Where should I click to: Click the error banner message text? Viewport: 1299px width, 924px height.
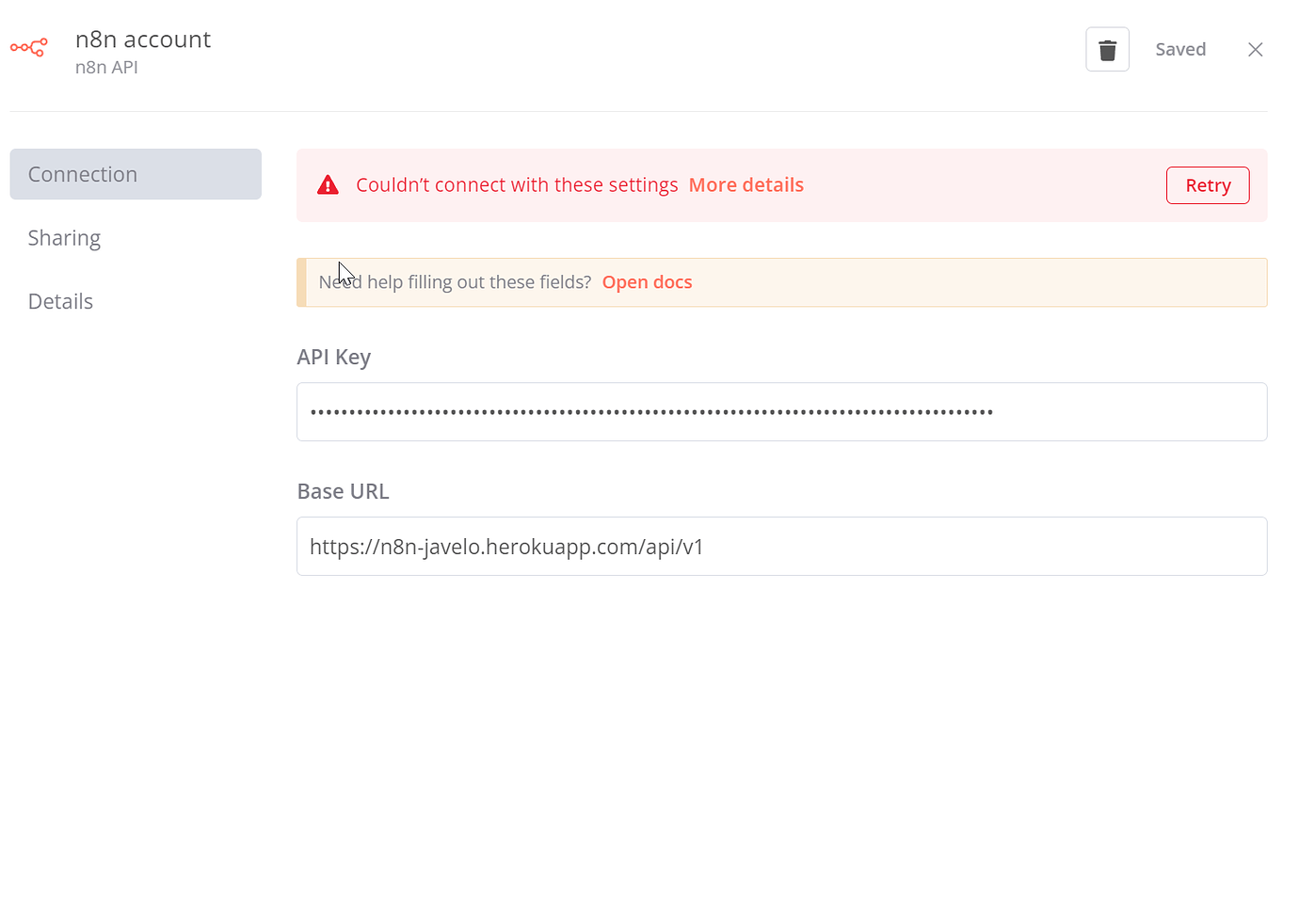pyautogui.click(x=517, y=184)
